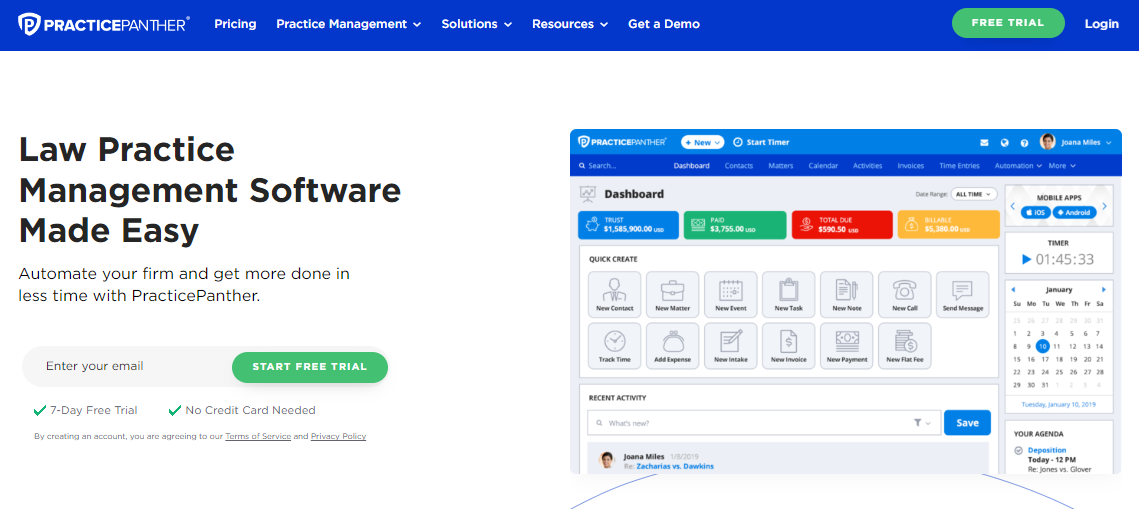Click the Enter your email field

coord(127,367)
